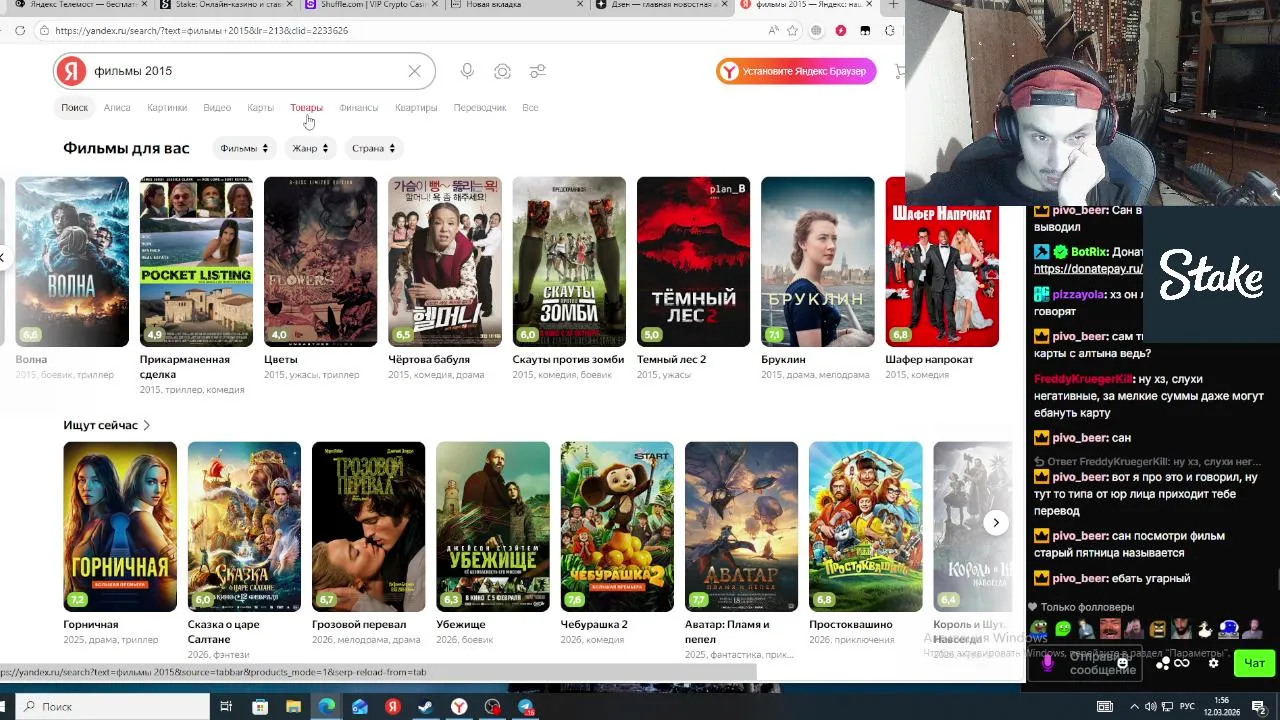
Task: Open the Квартиры category
Action: 416,107
